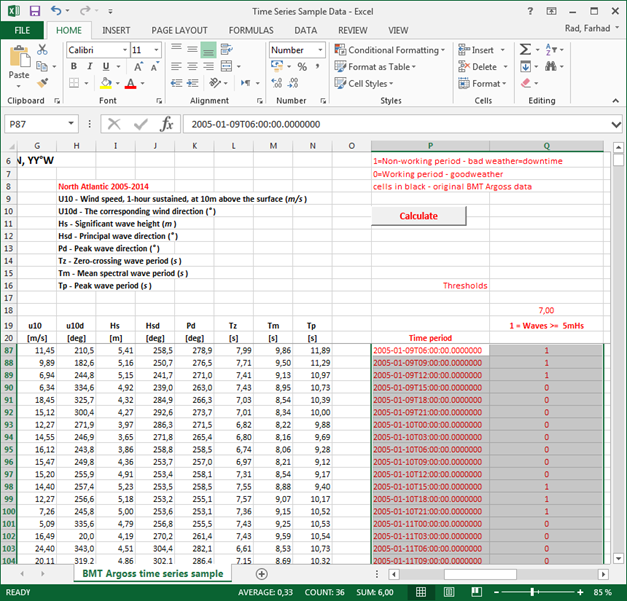Toggle Bottom Align for the cell
The height and width of the screenshot is (601, 627).
pos(208,50)
